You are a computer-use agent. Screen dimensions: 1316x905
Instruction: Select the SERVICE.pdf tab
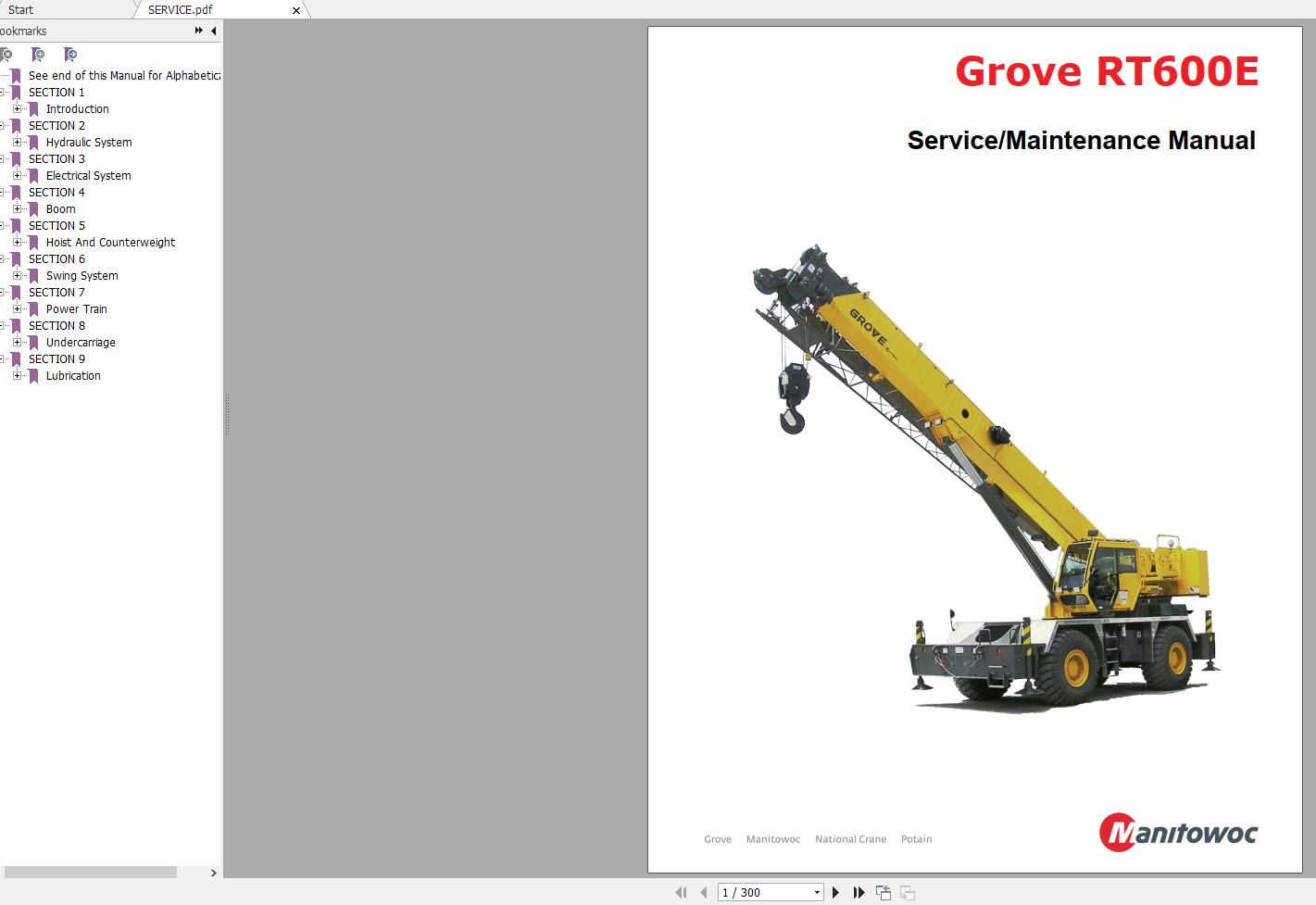(x=181, y=9)
